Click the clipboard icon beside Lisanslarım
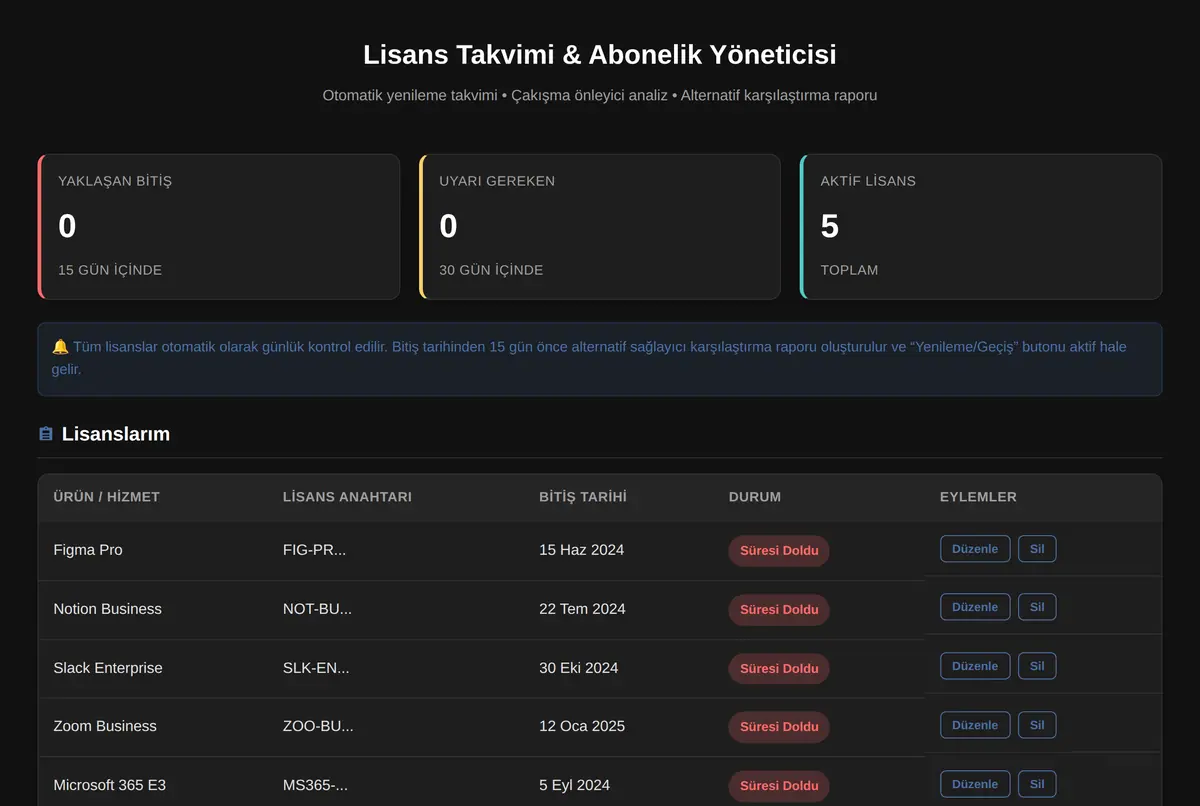The image size is (1200, 806). pyautogui.click(x=46, y=434)
